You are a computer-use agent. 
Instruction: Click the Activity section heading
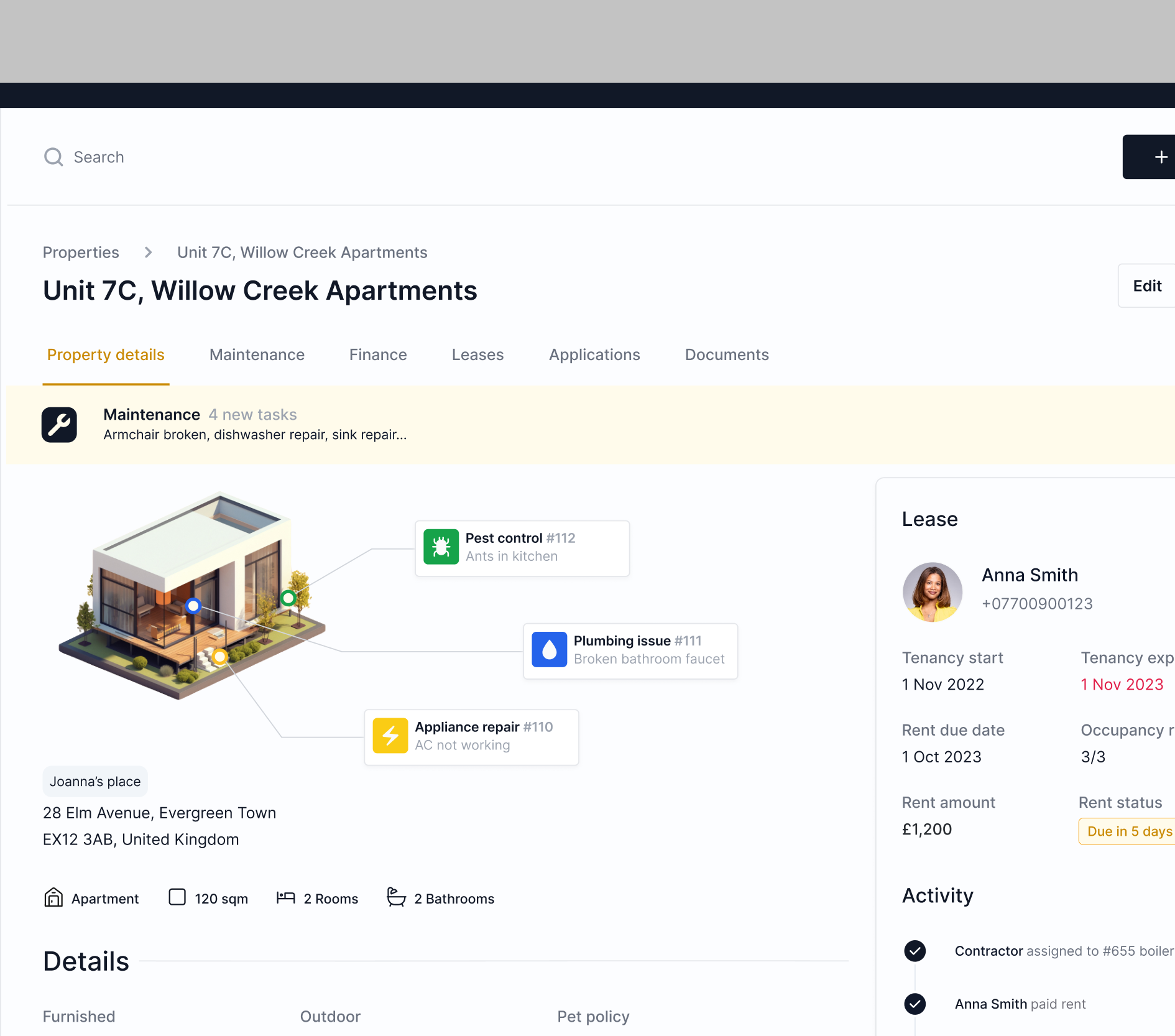pyautogui.click(x=938, y=895)
